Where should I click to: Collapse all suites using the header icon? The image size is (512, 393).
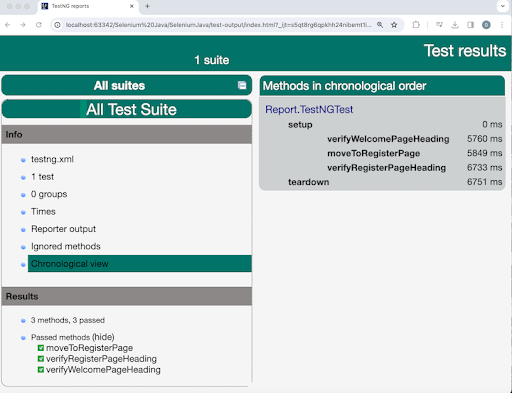coord(242,85)
